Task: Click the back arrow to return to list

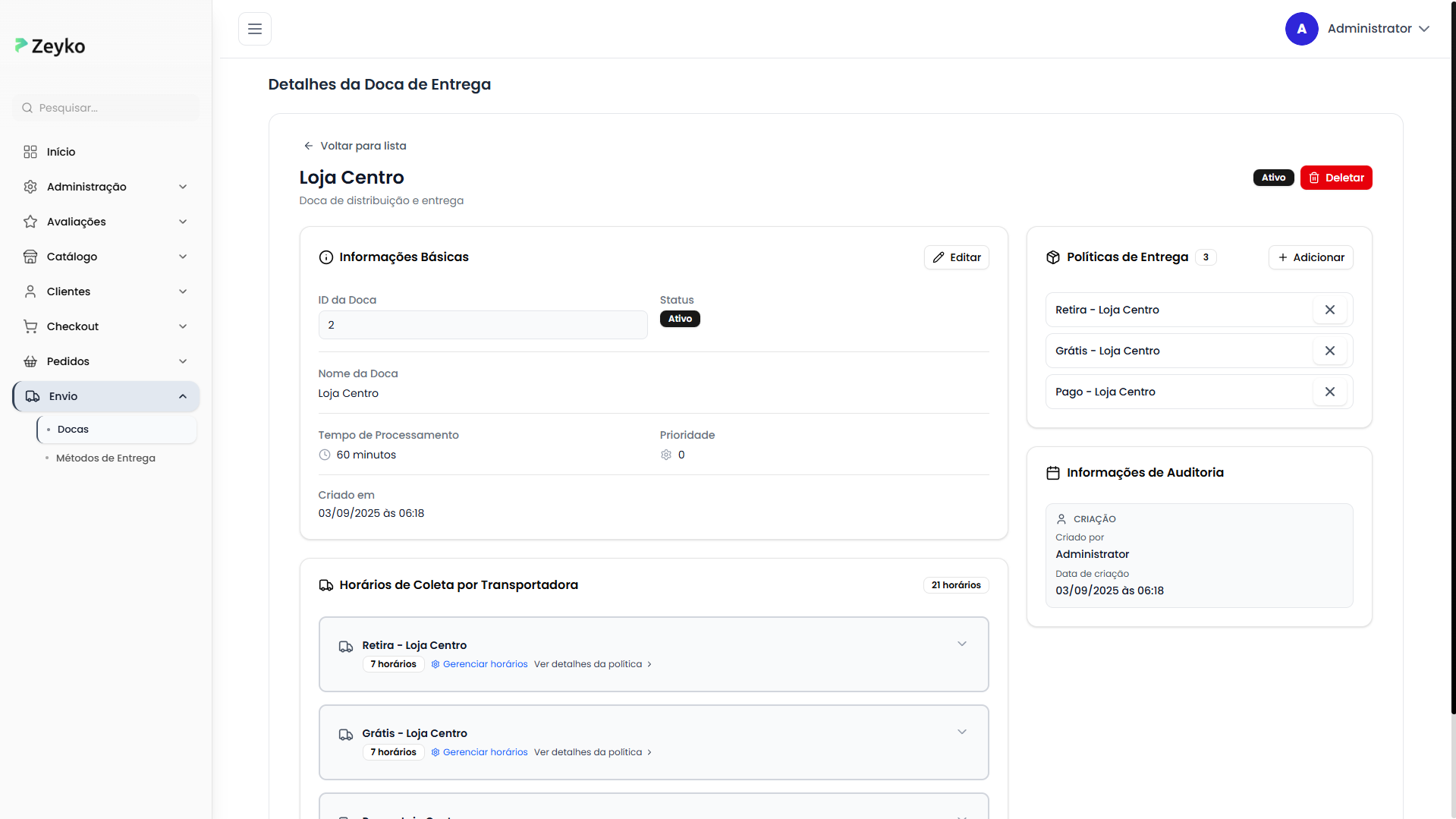Action: [309, 146]
